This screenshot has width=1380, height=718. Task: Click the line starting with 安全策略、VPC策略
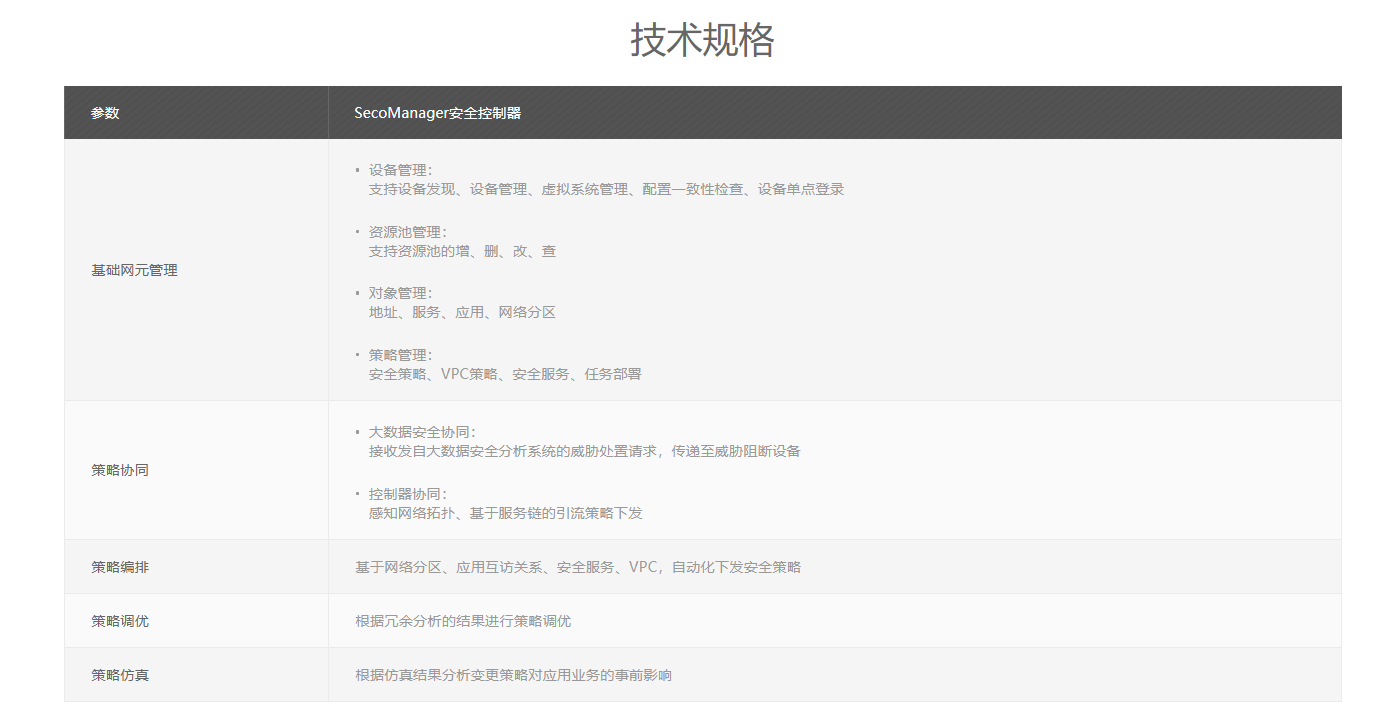tap(505, 374)
